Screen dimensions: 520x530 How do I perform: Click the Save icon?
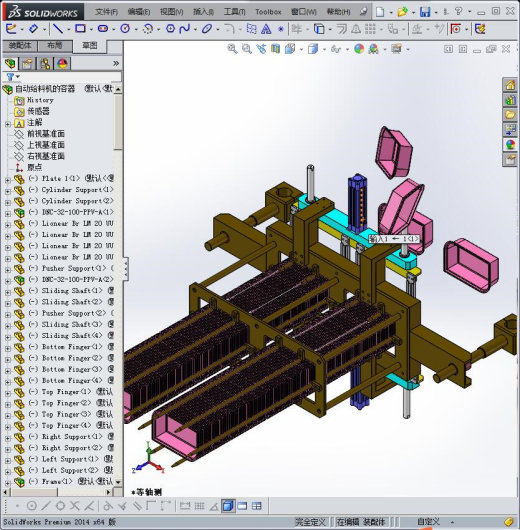pyautogui.click(x=425, y=12)
